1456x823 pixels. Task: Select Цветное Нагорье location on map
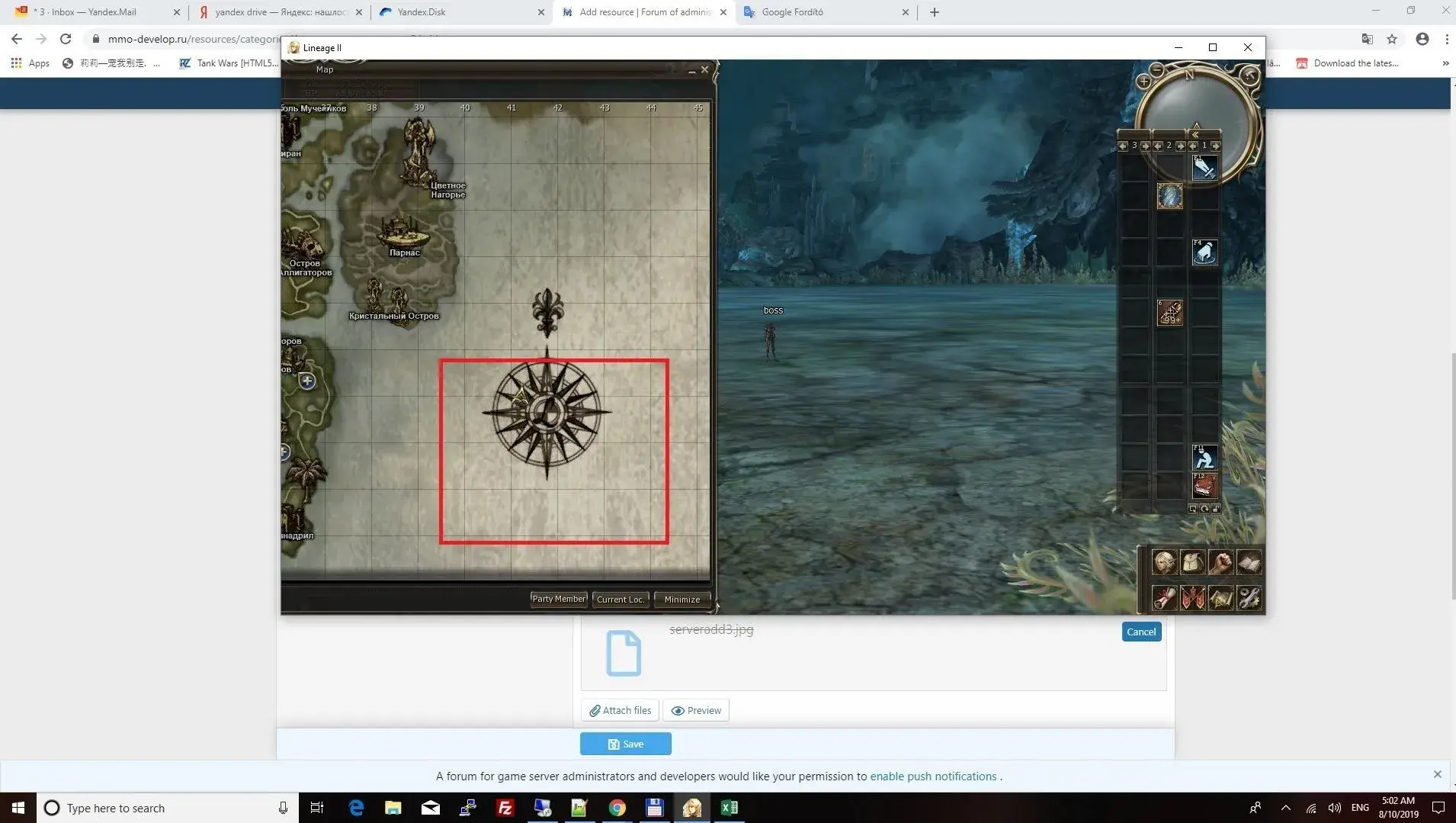(447, 190)
